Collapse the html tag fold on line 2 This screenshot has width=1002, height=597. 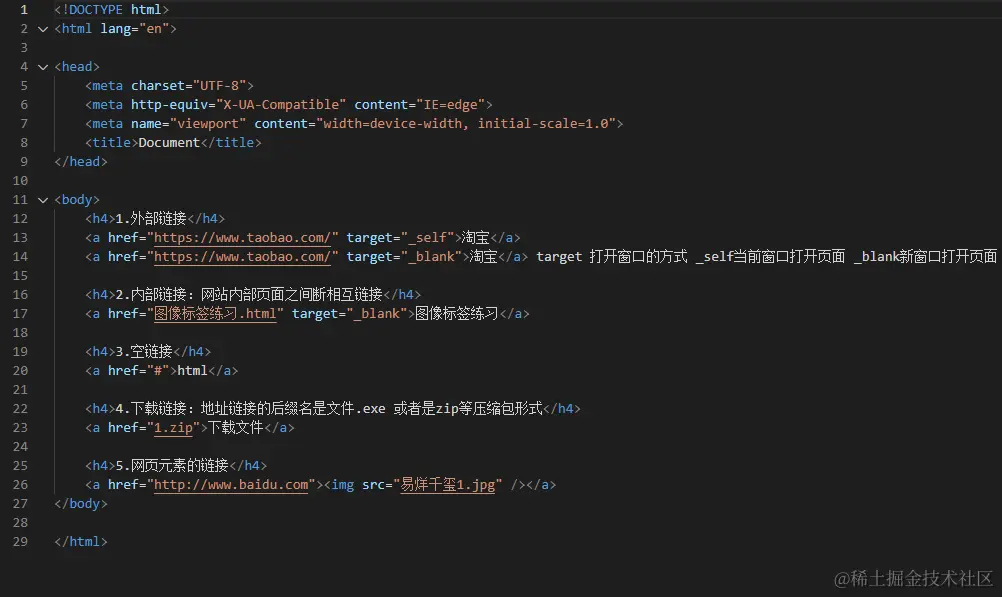[x=43, y=29]
